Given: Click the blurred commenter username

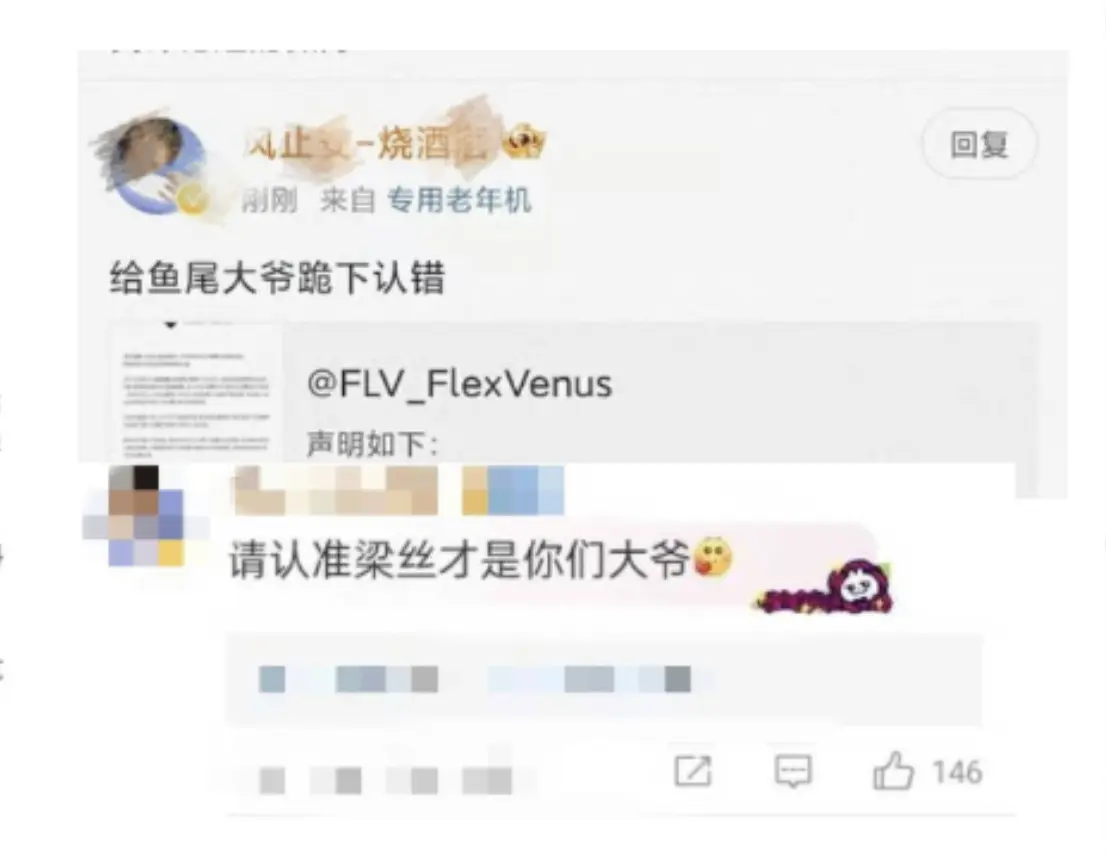Looking at the screenshot, I should tap(399, 490).
